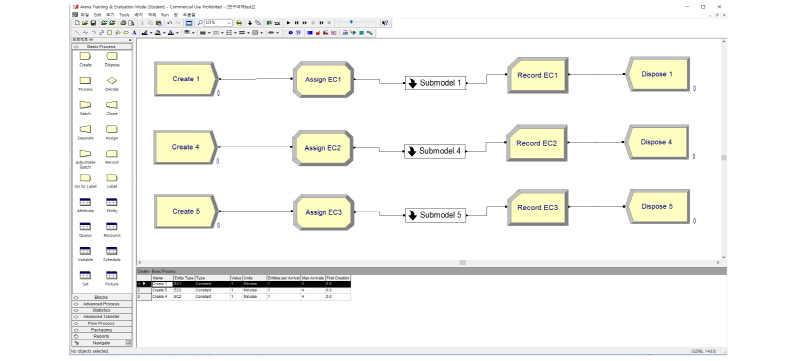Open the Navigate panel section
Screen dimensions: 800x361
pos(102,343)
